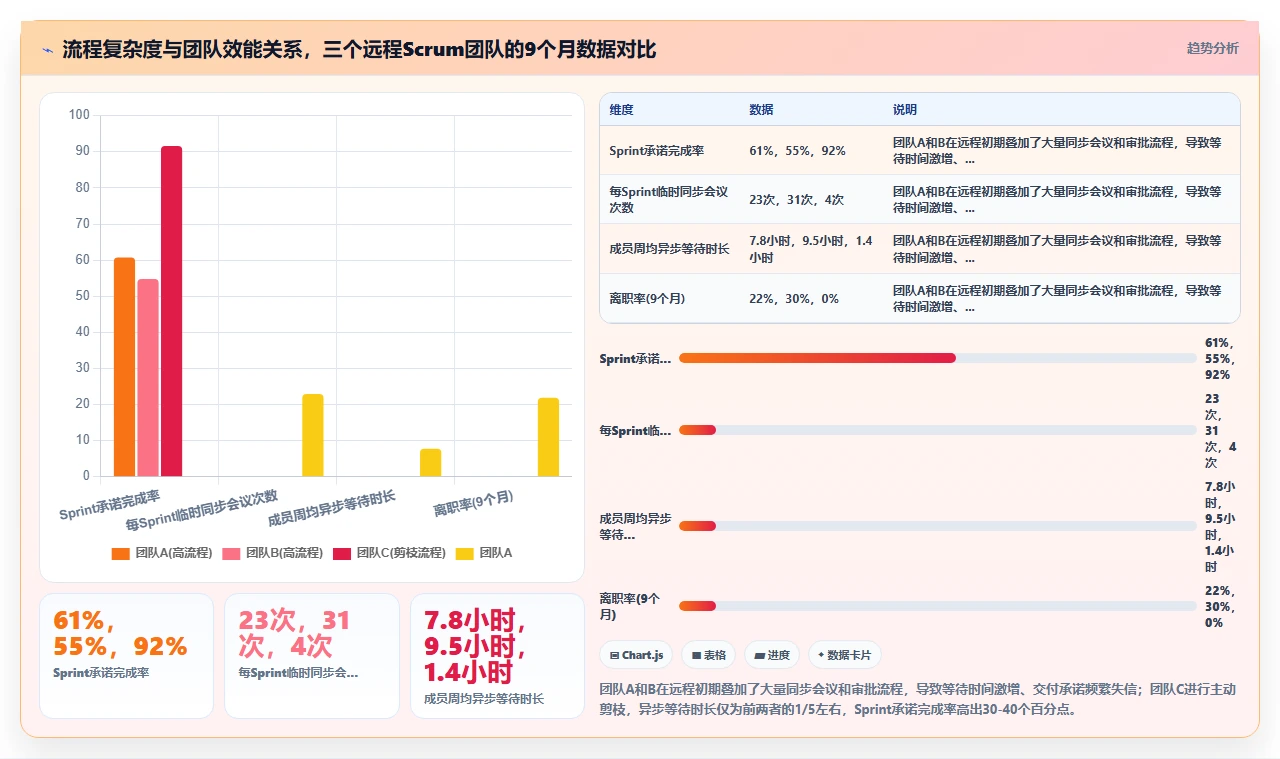The width and height of the screenshot is (1280, 759).
Task: Toggle 团队B(高流程) pink legend item
Action: [272, 553]
